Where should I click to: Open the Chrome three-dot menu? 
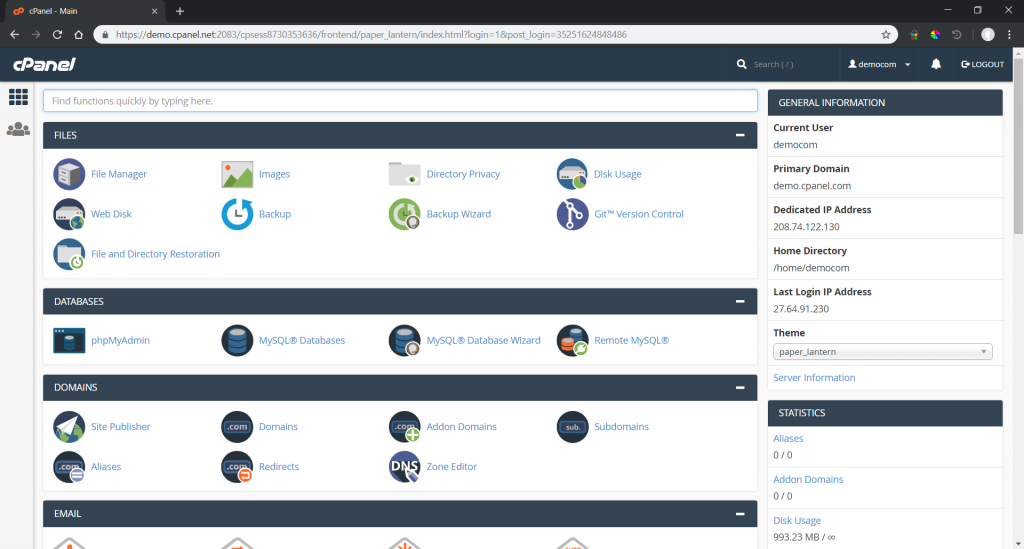[1010, 35]
